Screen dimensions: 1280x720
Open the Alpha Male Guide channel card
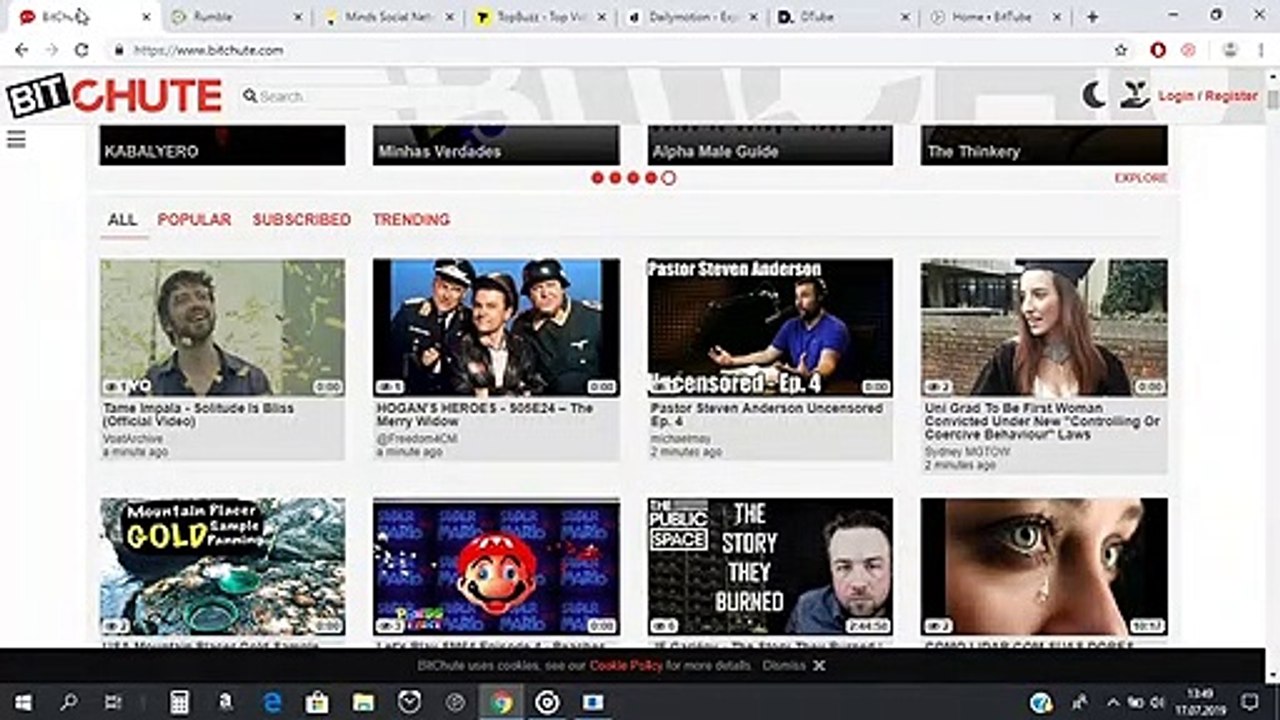tap(770, 146)
